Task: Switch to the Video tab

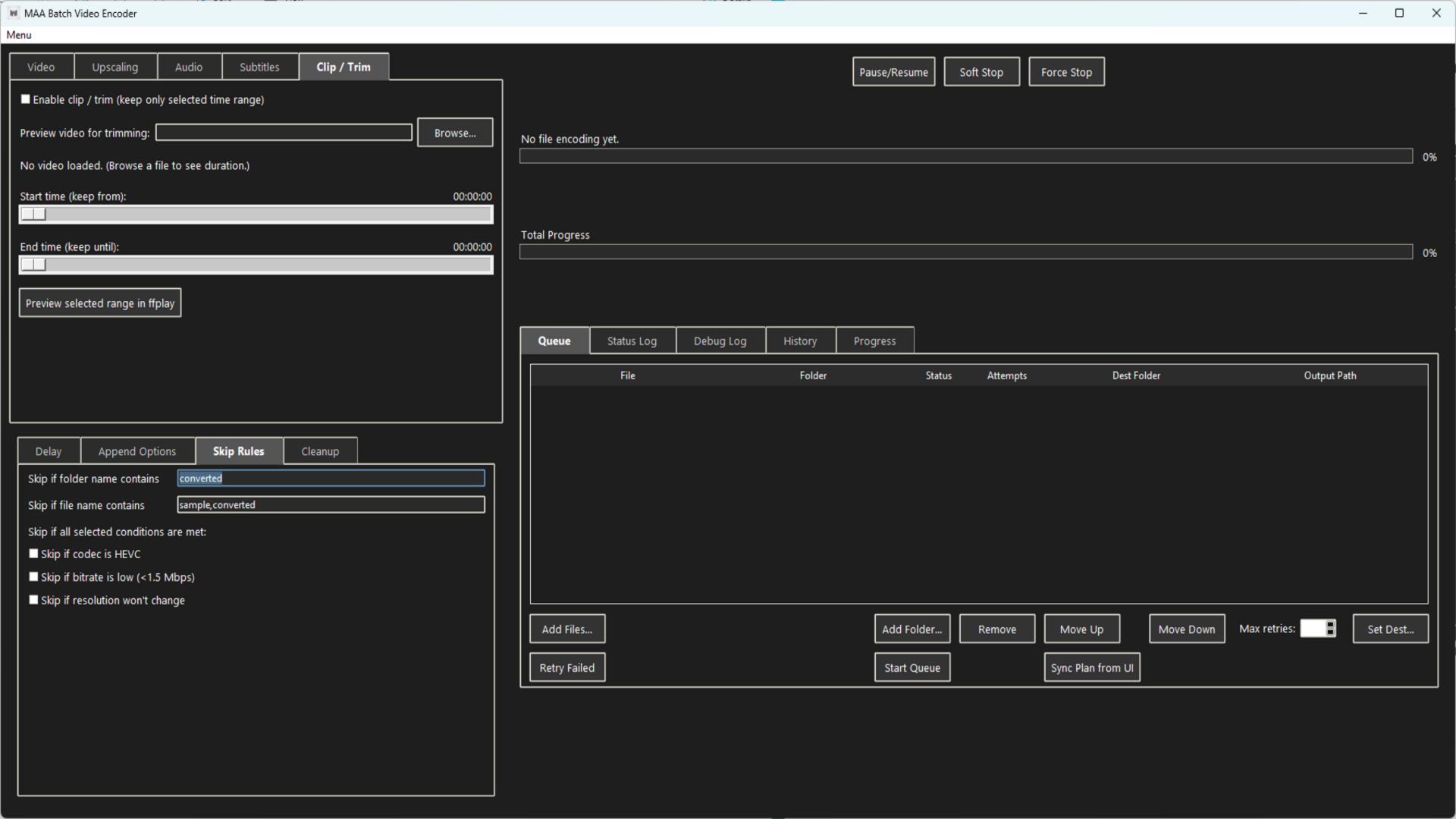Action: pyautogui.click(x=41, y=67)
